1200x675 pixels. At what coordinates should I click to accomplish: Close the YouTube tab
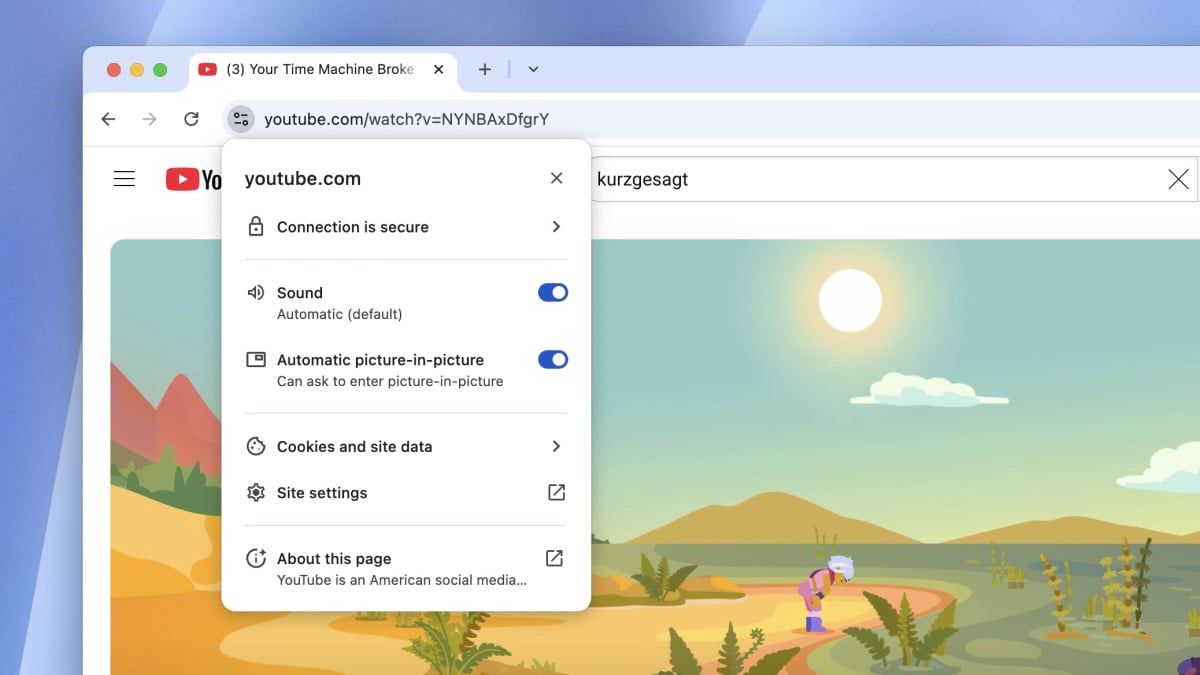438,70
